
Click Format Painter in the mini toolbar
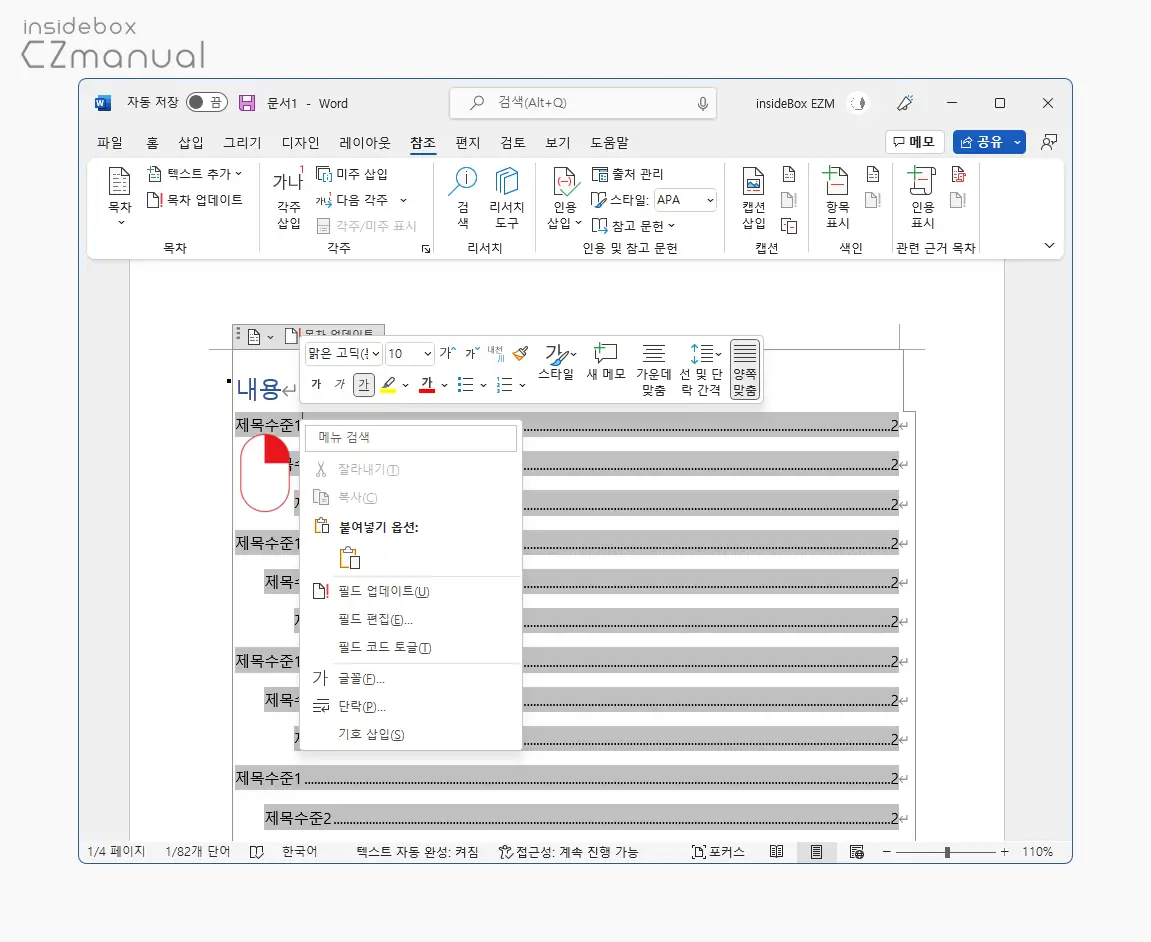[520, 354]
